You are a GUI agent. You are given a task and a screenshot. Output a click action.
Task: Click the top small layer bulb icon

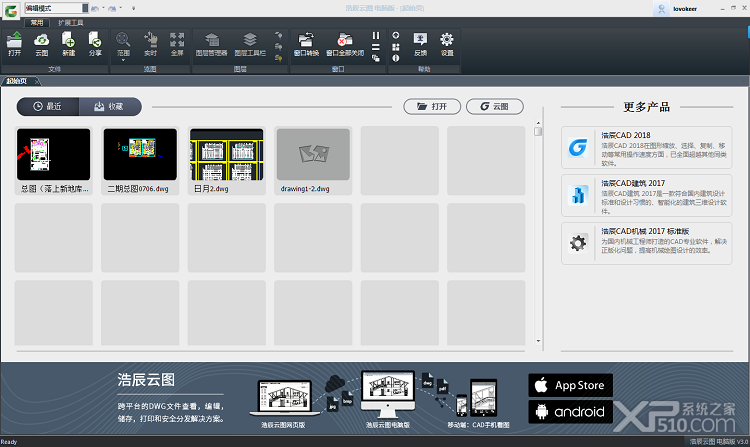tap(278, 35)
